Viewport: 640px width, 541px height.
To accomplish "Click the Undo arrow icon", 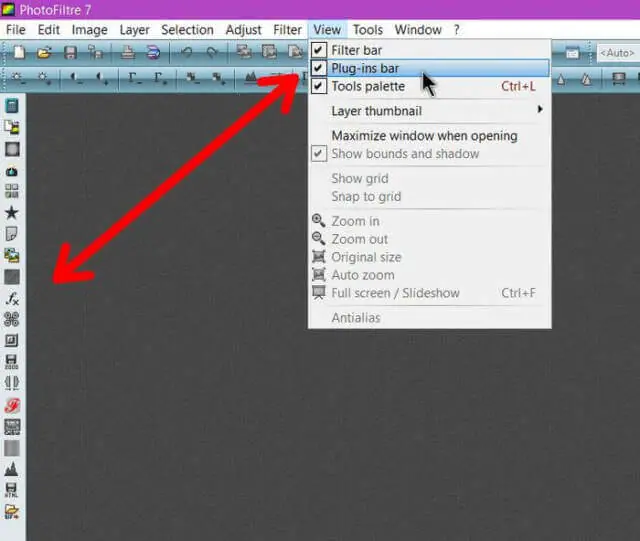I will (187, 53).
